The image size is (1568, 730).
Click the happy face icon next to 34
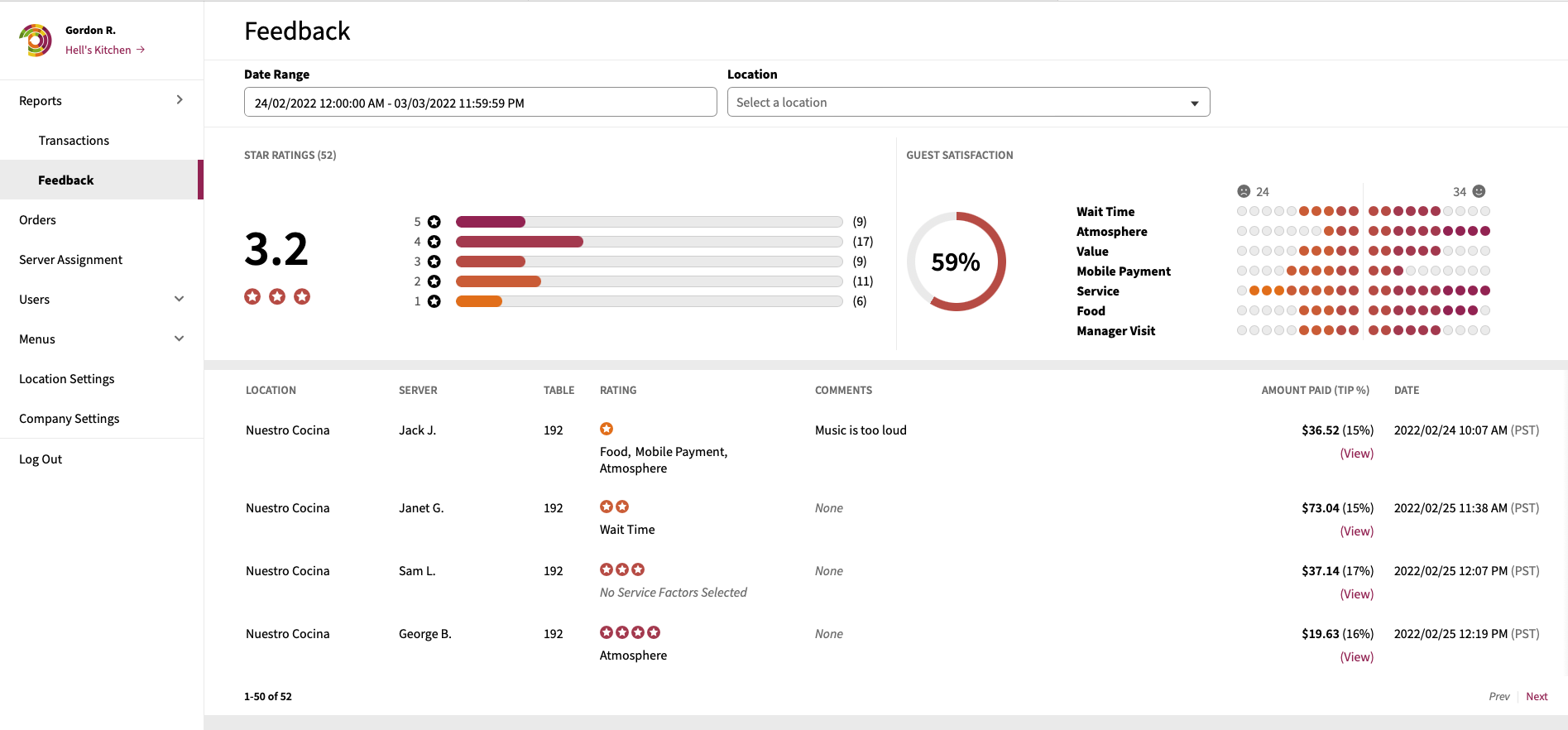1479,191
